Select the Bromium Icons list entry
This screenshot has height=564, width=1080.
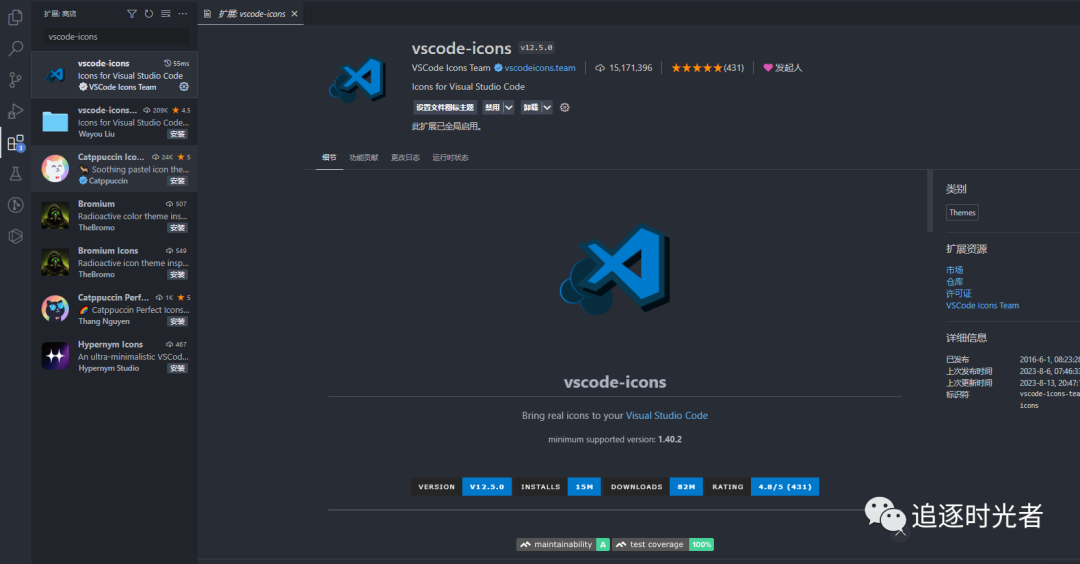114,262
